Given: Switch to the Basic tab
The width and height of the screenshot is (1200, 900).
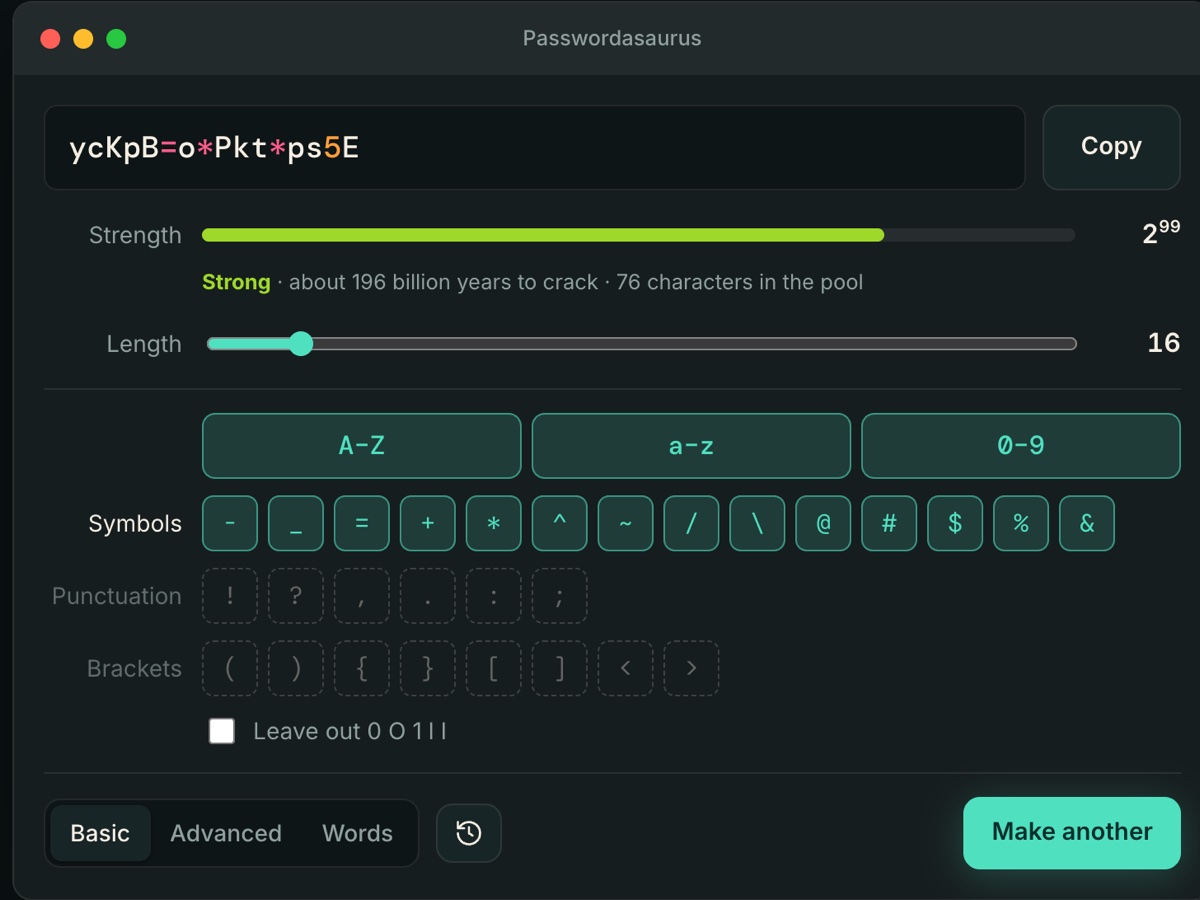Looking at the screenshot, I should pyautogui.click(x=100, y=833).
